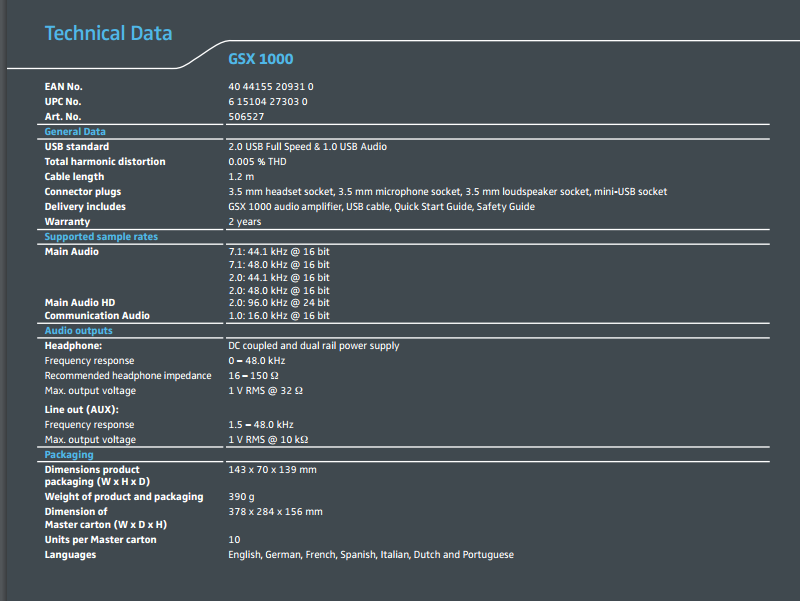Select the 'Communication Audio' label
The height and width of the screenshot is (601, 800).
coord(97,316)
